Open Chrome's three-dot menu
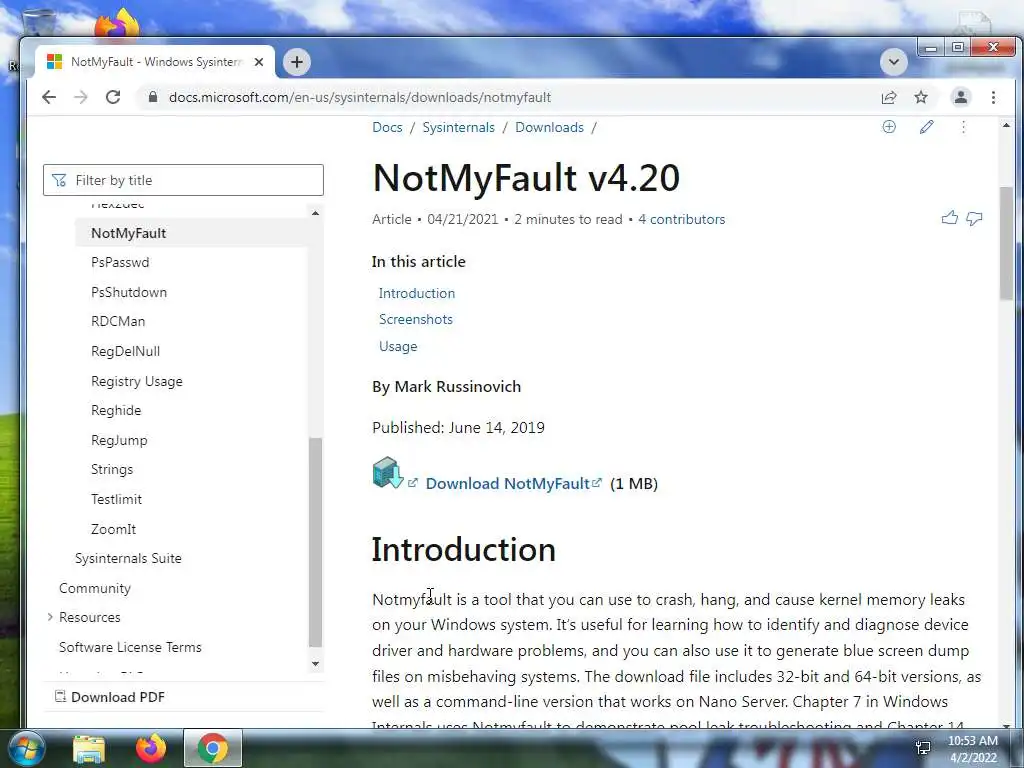The width and height of the screenshot is (1024, 768). (993, 97)
